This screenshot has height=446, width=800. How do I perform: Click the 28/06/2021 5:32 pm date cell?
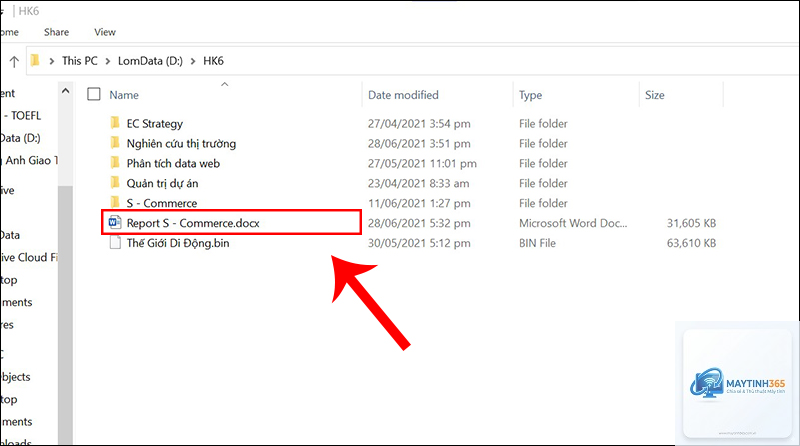pos(419,223)
